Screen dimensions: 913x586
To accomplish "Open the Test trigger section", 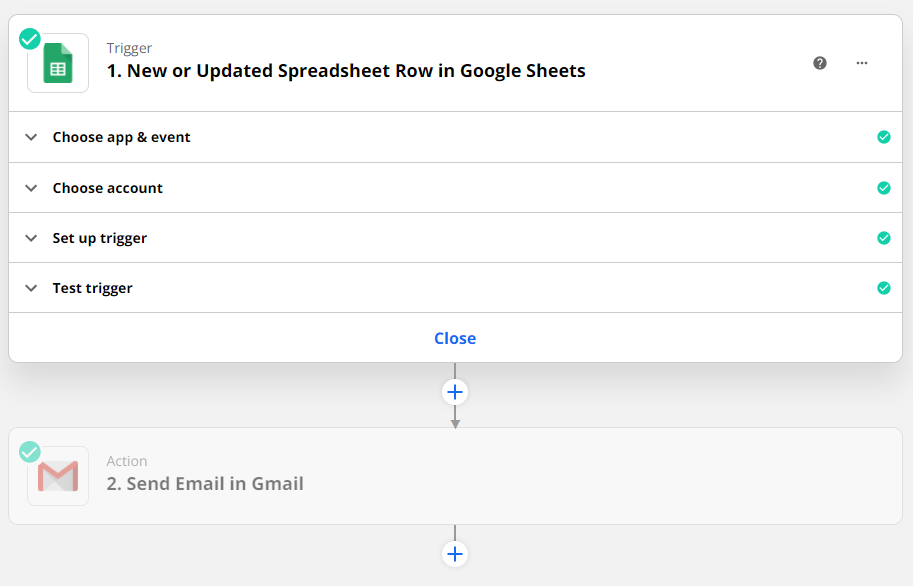I will [x=455, y=288].
